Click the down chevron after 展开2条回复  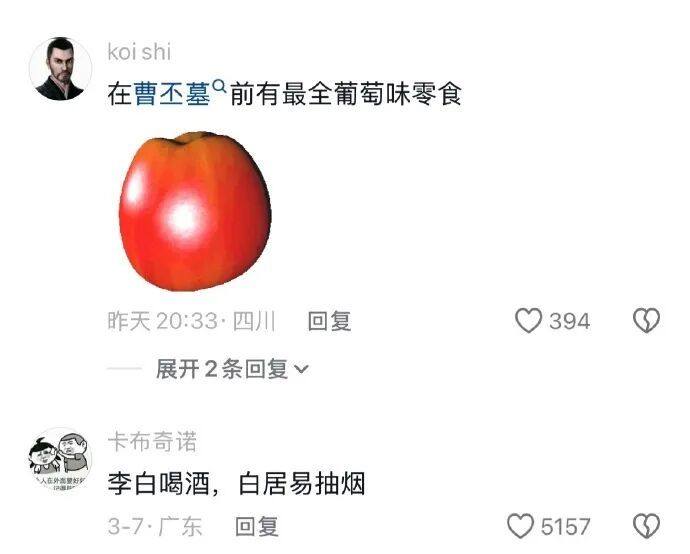301,369
